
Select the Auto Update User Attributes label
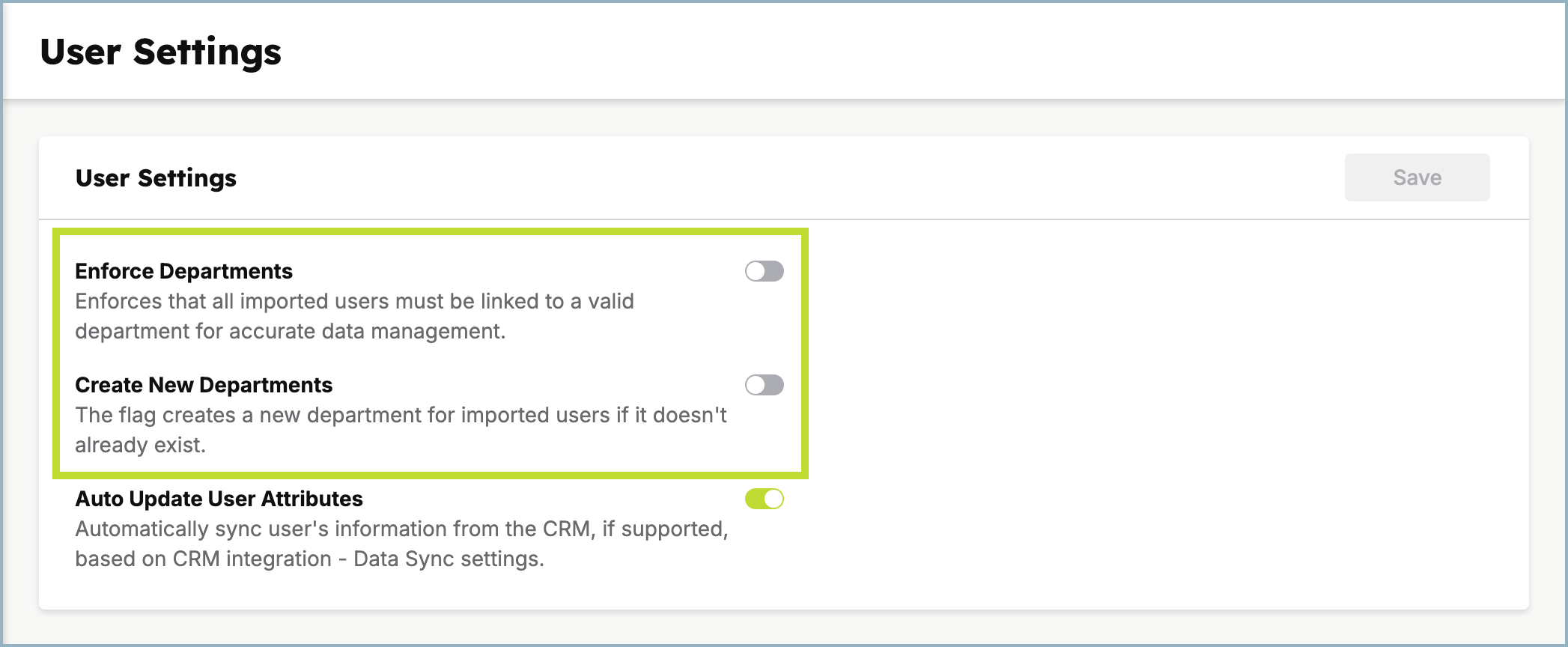coord(219,499)
